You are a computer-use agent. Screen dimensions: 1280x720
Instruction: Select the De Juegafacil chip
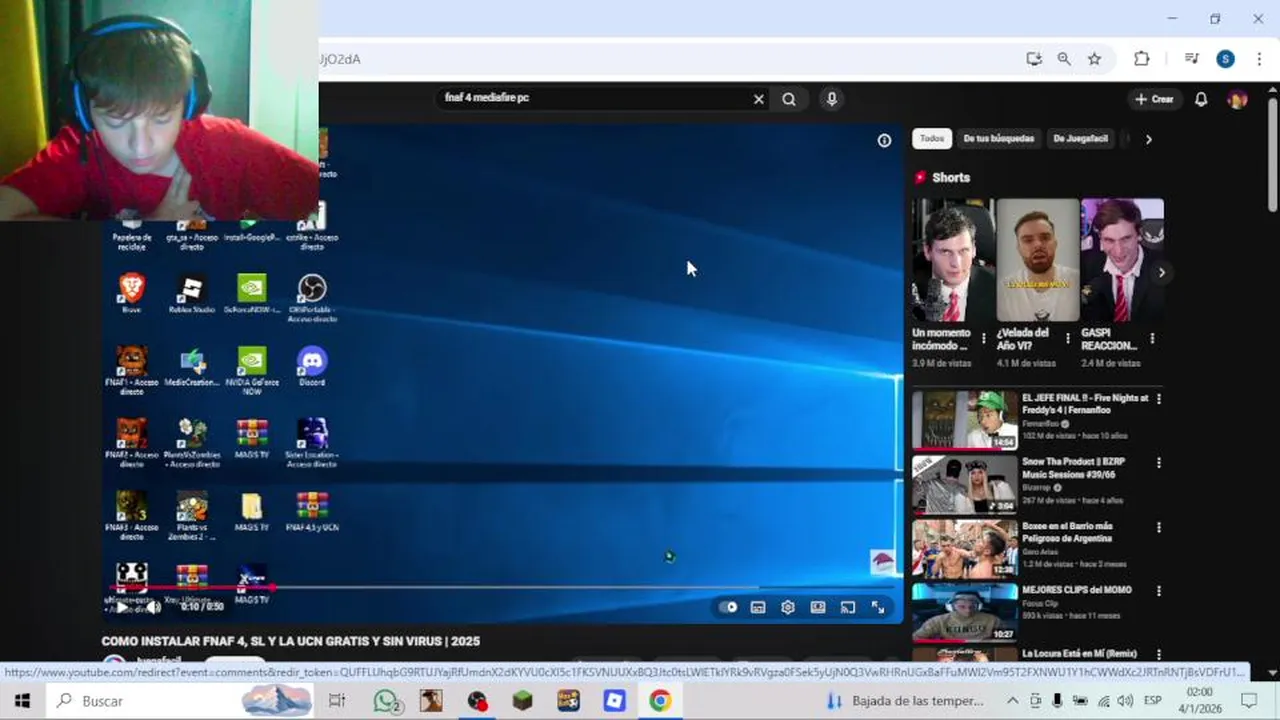pos(1080,139)
